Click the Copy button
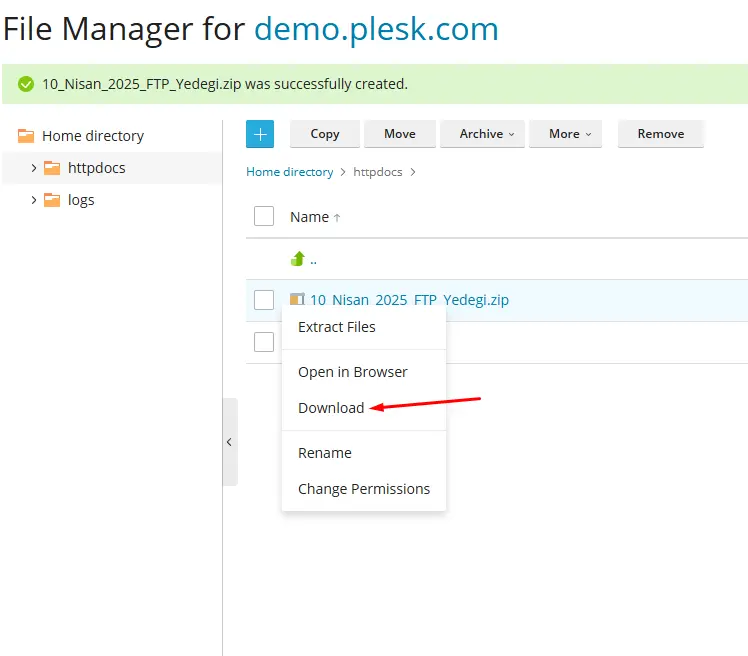Image resolution: width=748 pixels, height=656 pixels. (325, 134)
